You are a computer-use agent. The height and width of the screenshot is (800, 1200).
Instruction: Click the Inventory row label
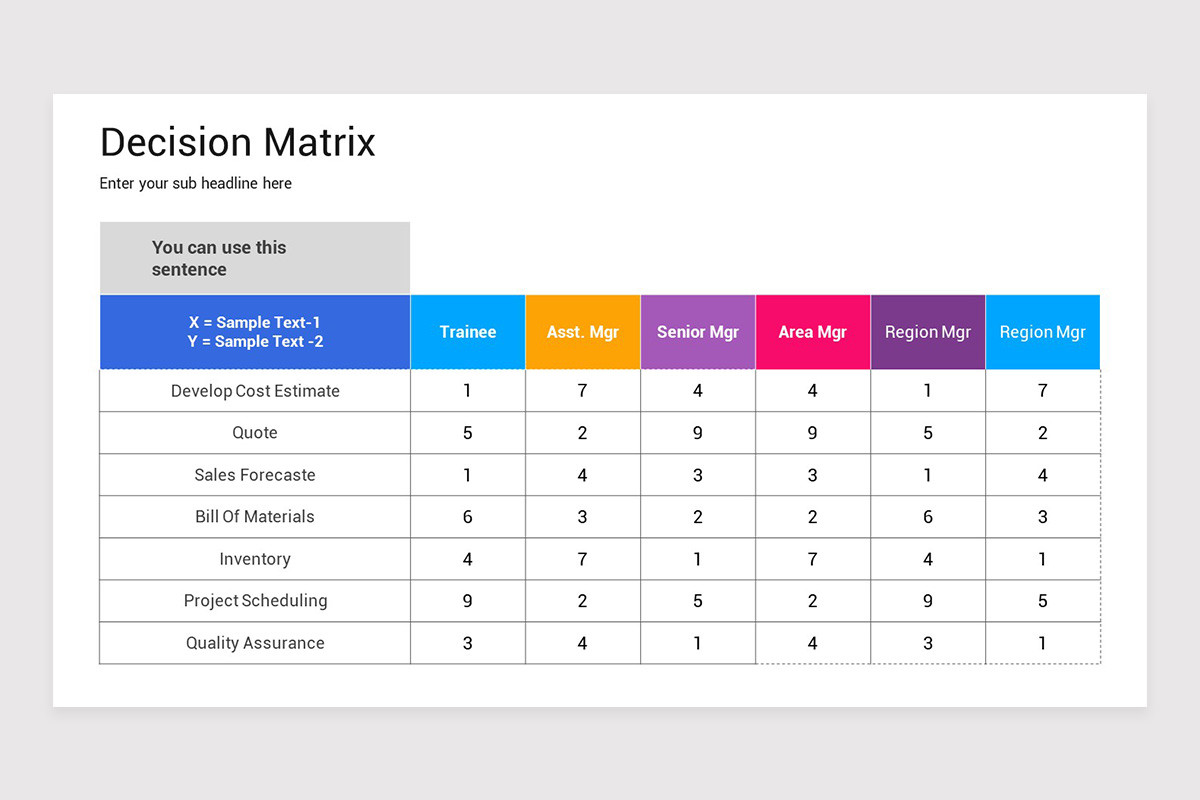(255, 559)
